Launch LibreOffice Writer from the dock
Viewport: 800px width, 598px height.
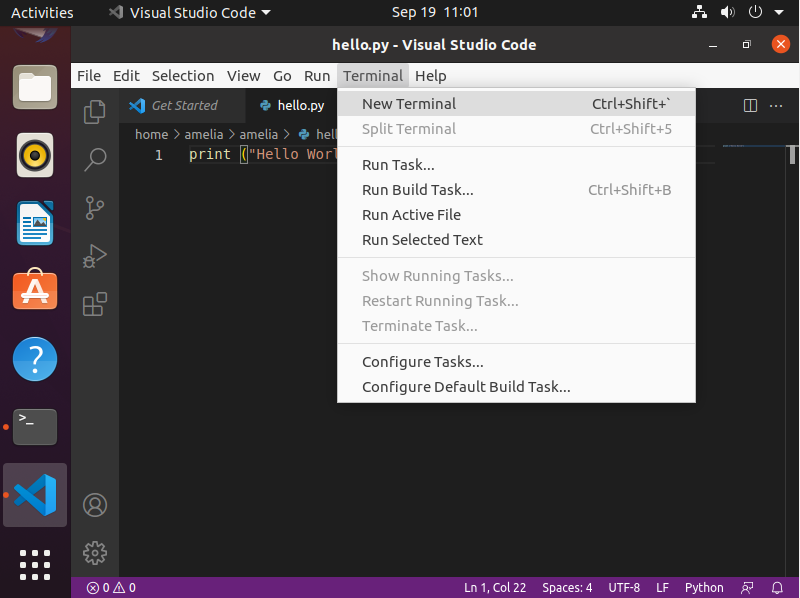tap(35, 223)
